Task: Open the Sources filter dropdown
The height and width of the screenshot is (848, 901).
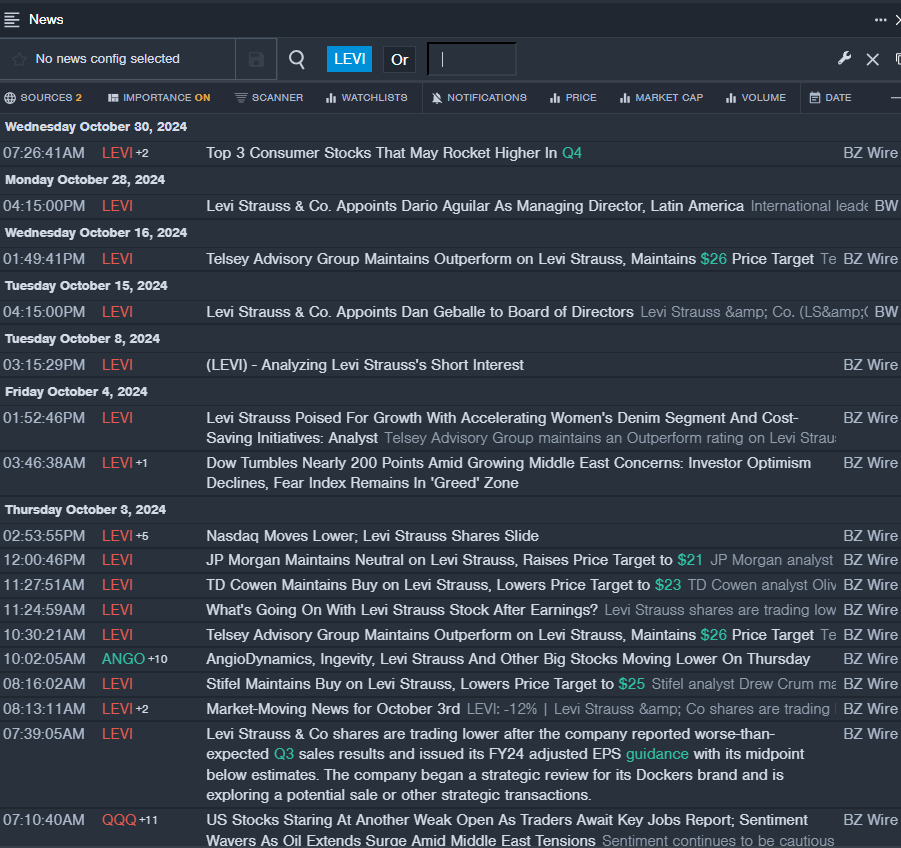Action: 43,98
